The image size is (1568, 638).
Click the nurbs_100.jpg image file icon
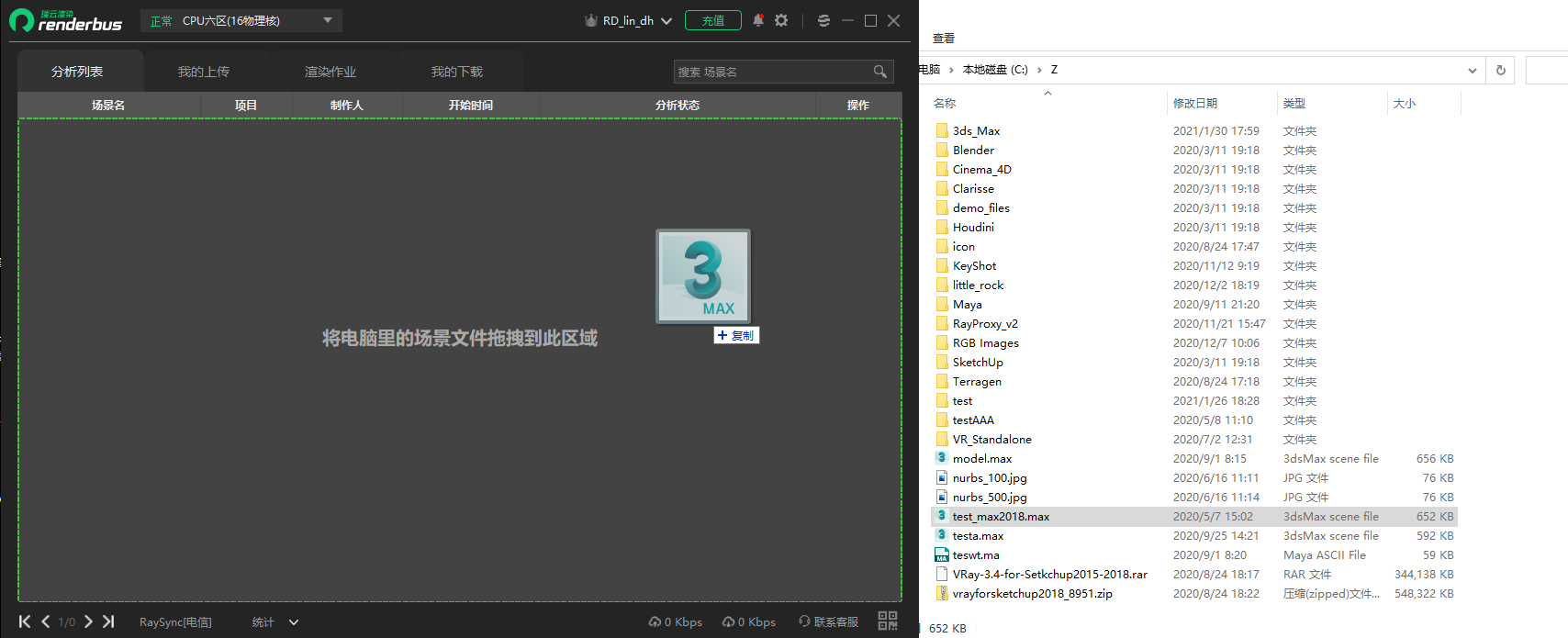tap(942, 477)
